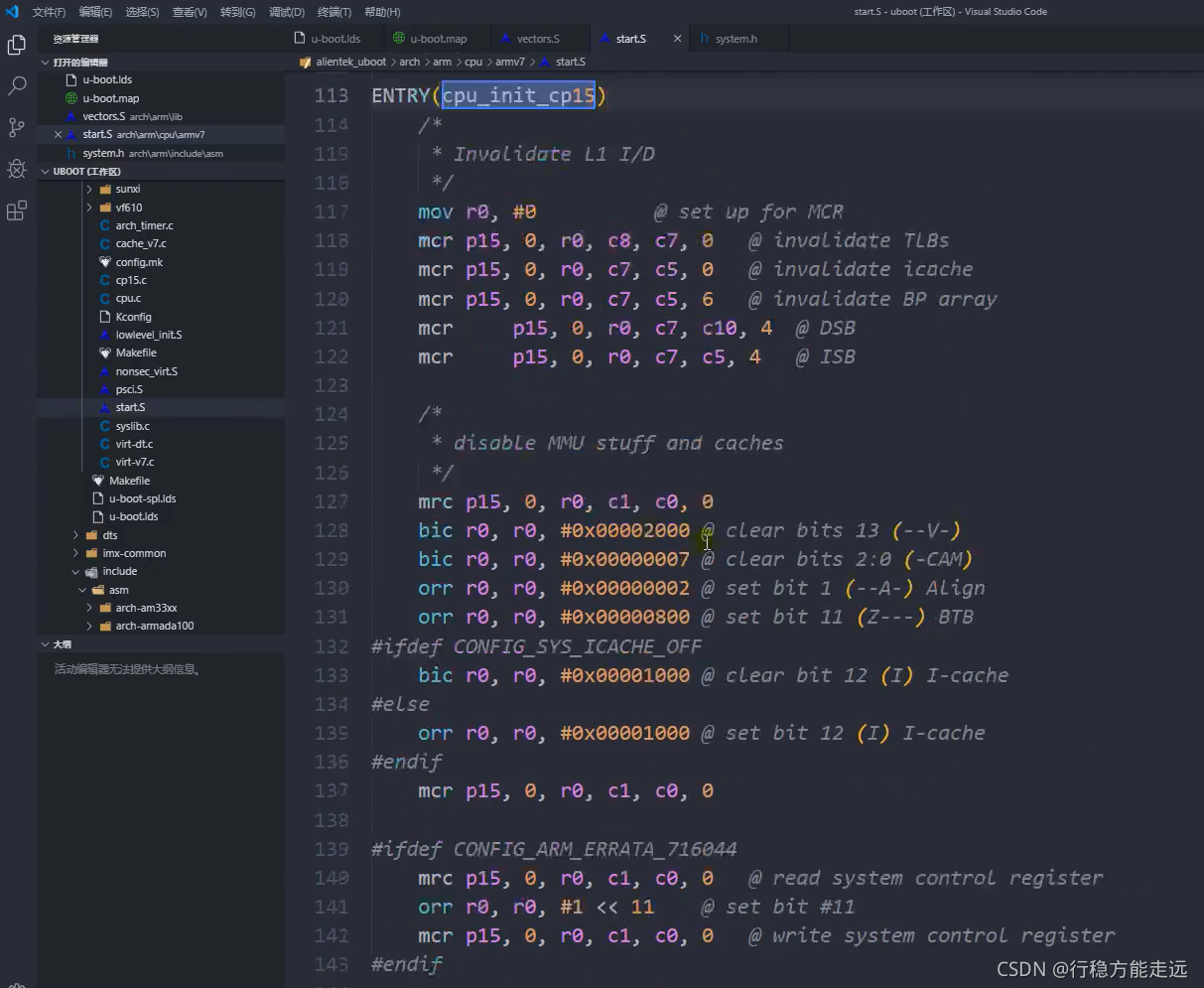Open the Extensions view in the activity bar

pyautogui.click(x=17, y=211)
